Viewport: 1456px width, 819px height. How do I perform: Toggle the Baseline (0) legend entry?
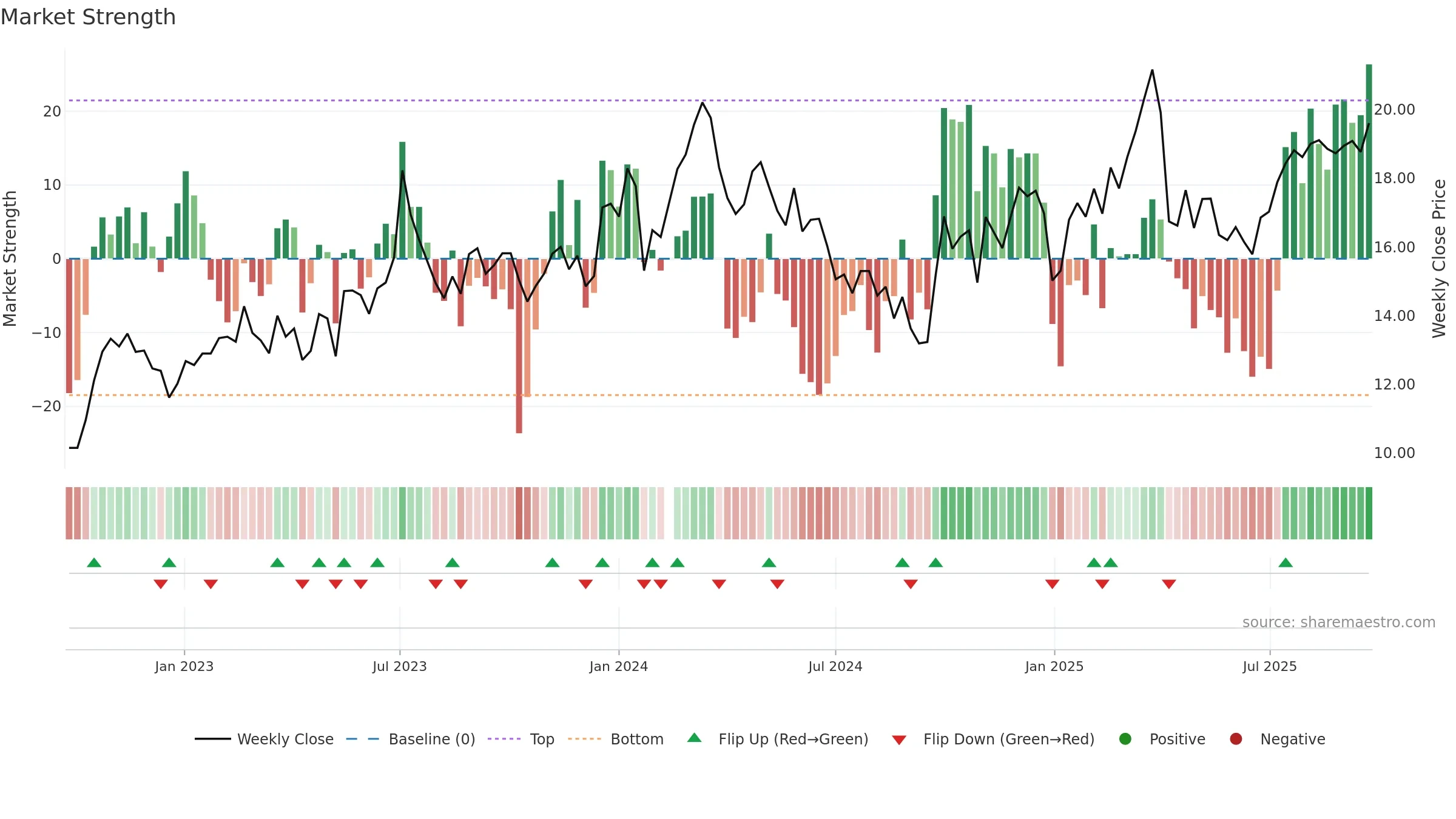pyautogui.click(x=411, y=739)
